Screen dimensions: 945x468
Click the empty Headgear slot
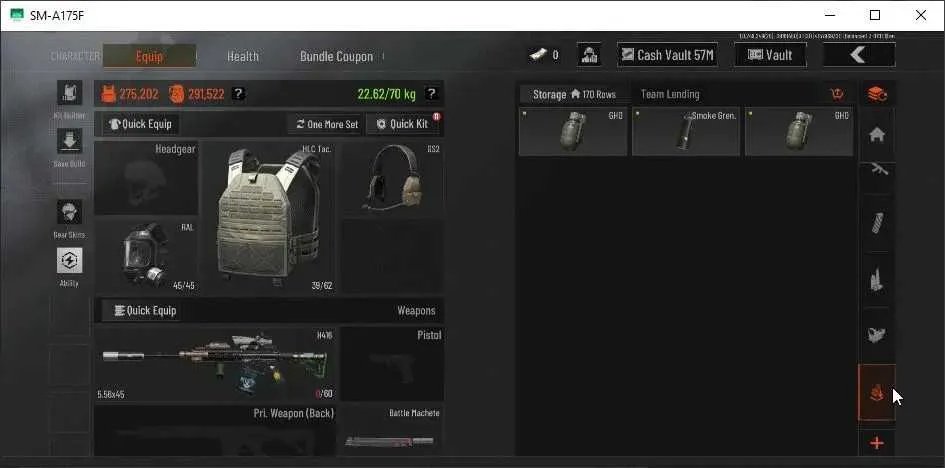coord(146,178)
